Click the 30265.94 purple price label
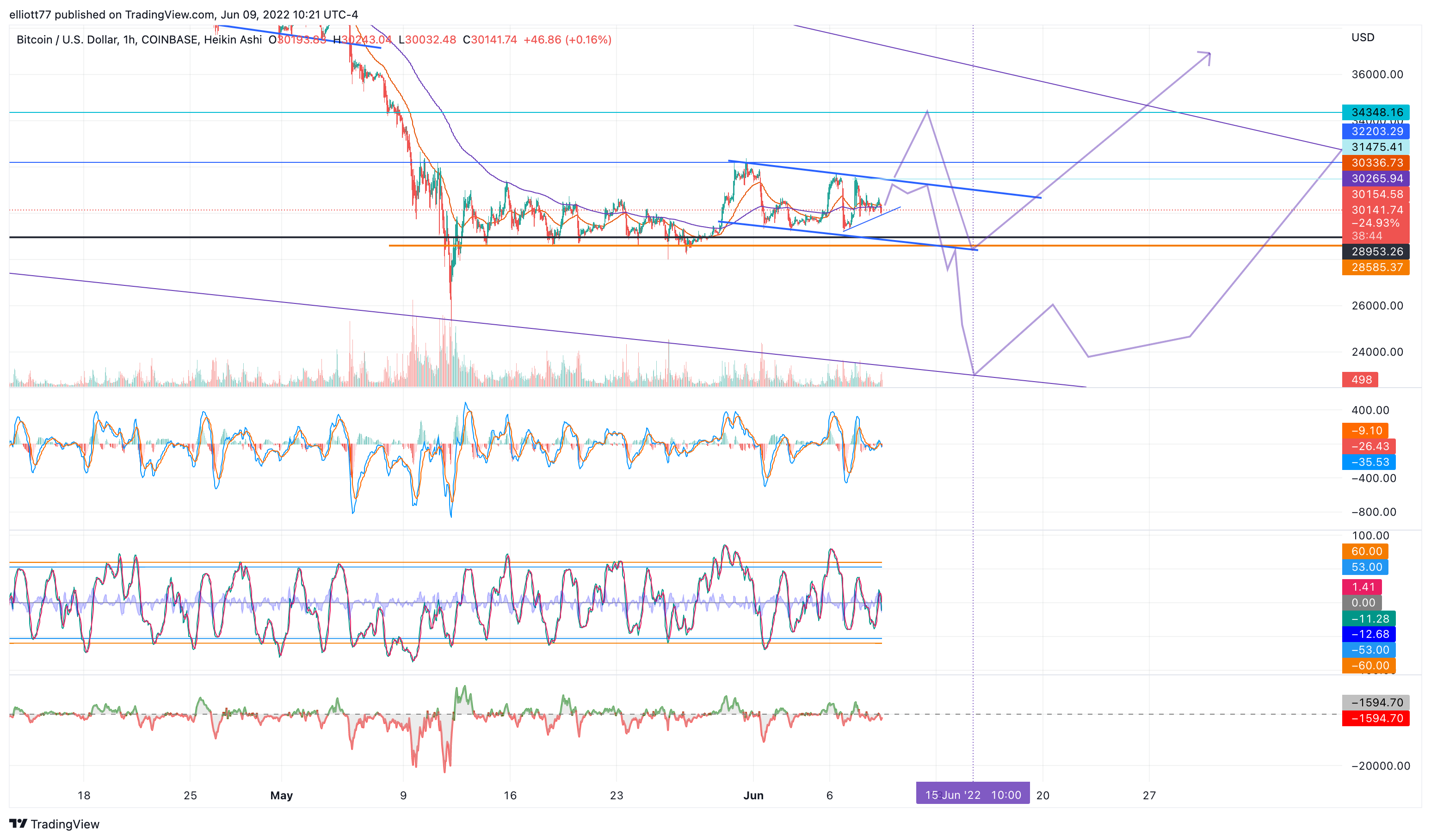The height and width of the screenshot is (840, 1431). (1375, 179)
